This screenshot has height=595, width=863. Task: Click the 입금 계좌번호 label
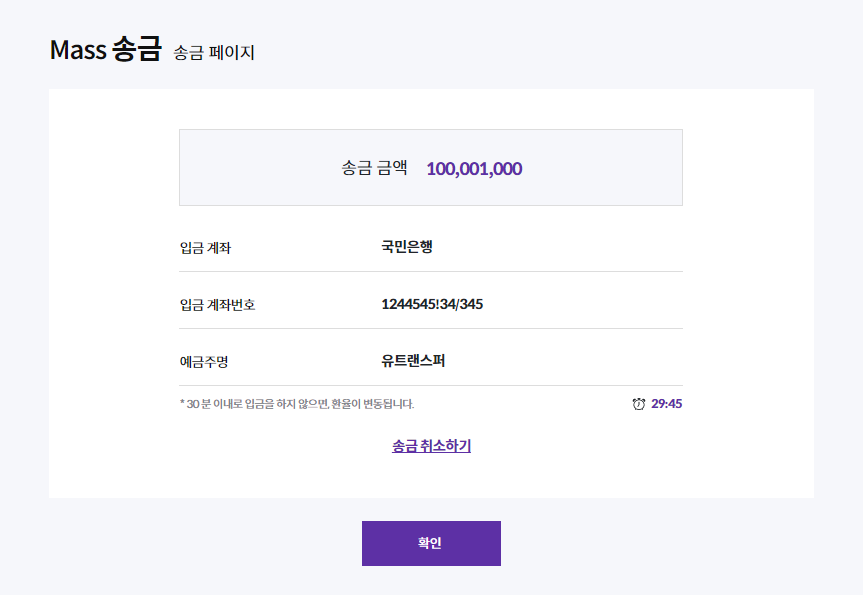(217, 304)
